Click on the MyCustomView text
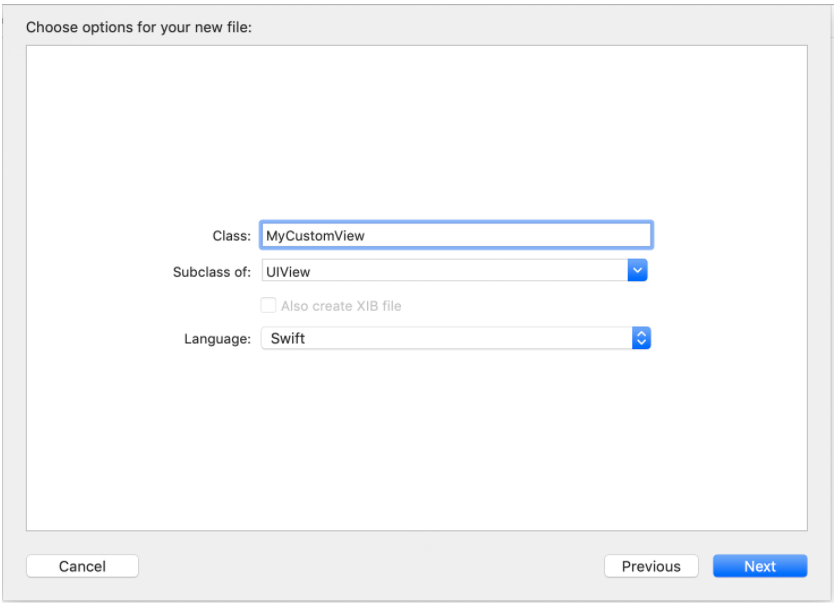This screenshot has height=604, width=834. [x=315, y=236]
